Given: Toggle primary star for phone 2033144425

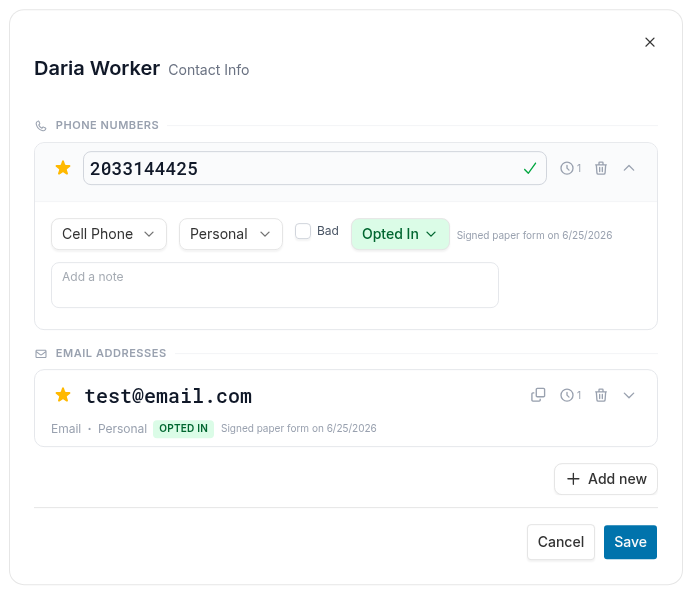Looking at the screenshot, I should [63, 168].
